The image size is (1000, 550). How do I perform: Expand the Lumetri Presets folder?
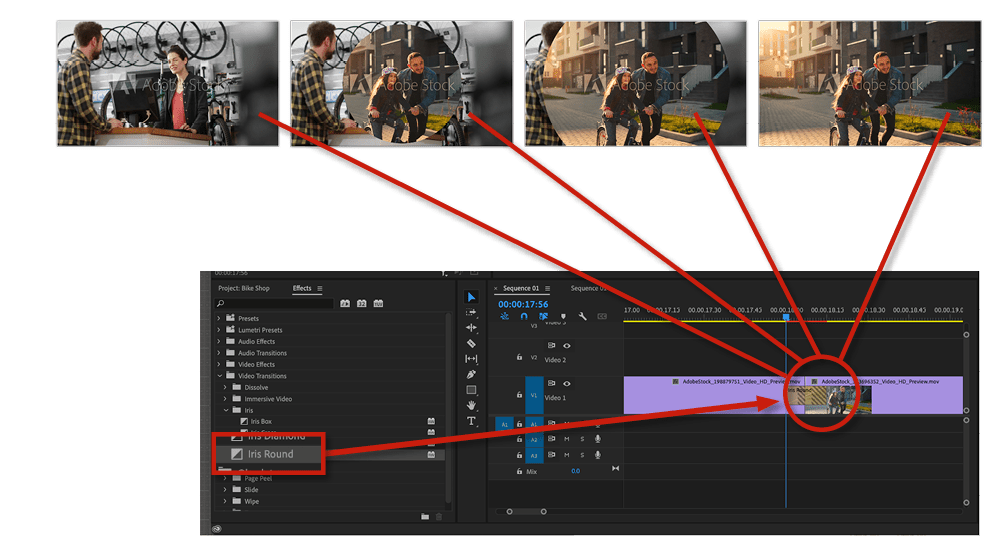[x=219, y=330]
